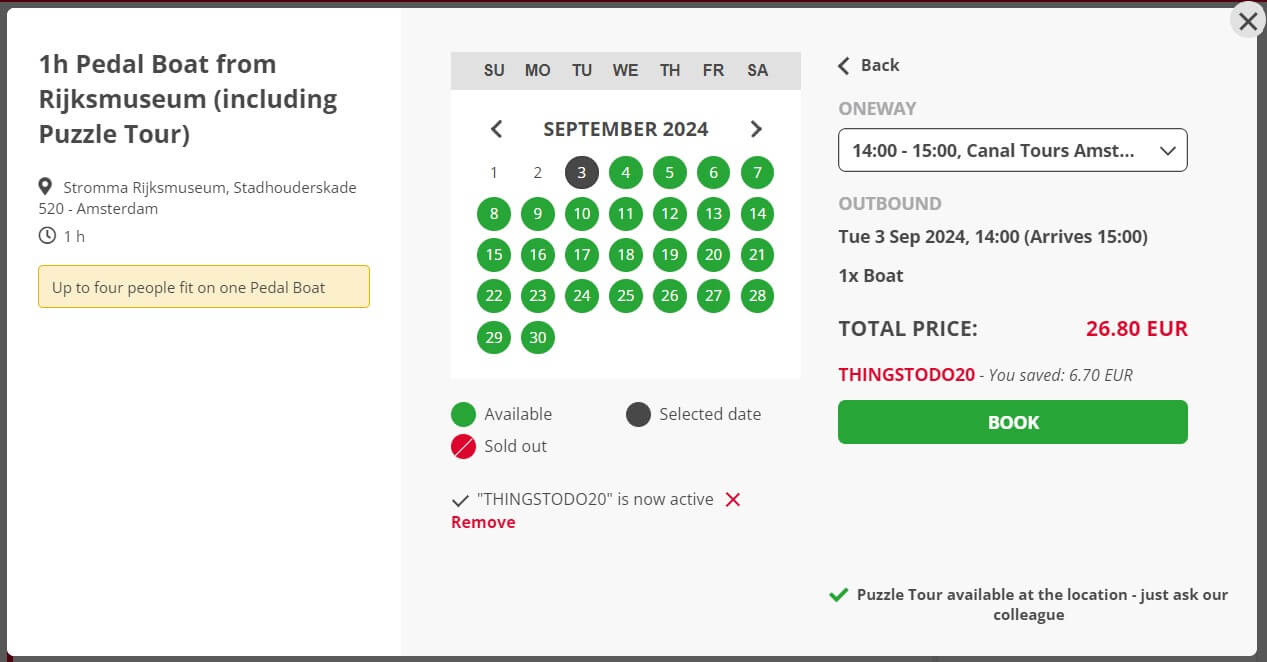Click Remove to clear the promo code
1267x662 pixels.
click(x=482, y=521)
